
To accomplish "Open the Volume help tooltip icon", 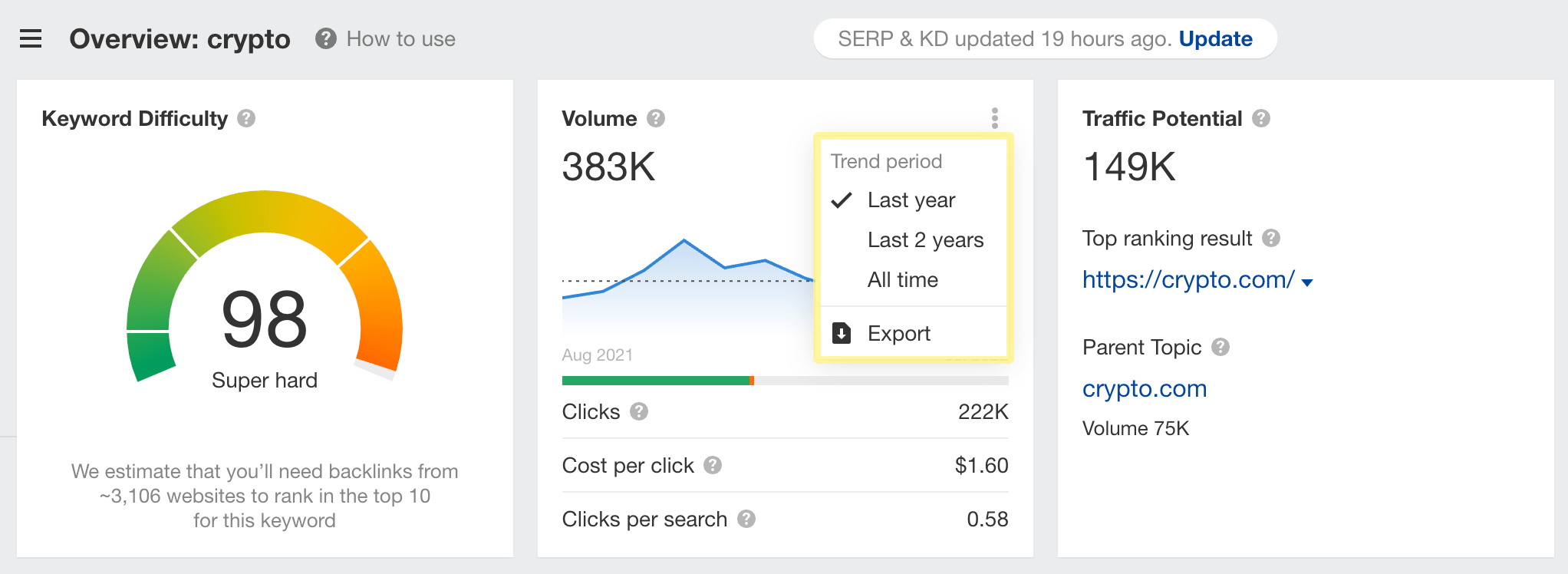I will click(x=656, y=118).
